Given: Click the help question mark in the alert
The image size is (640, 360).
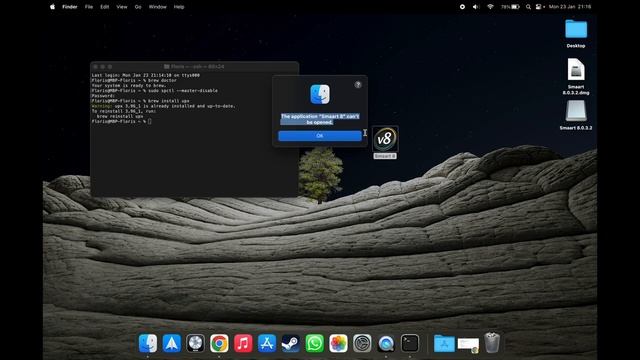Looking at the screenshot, I should click(358, 85).
